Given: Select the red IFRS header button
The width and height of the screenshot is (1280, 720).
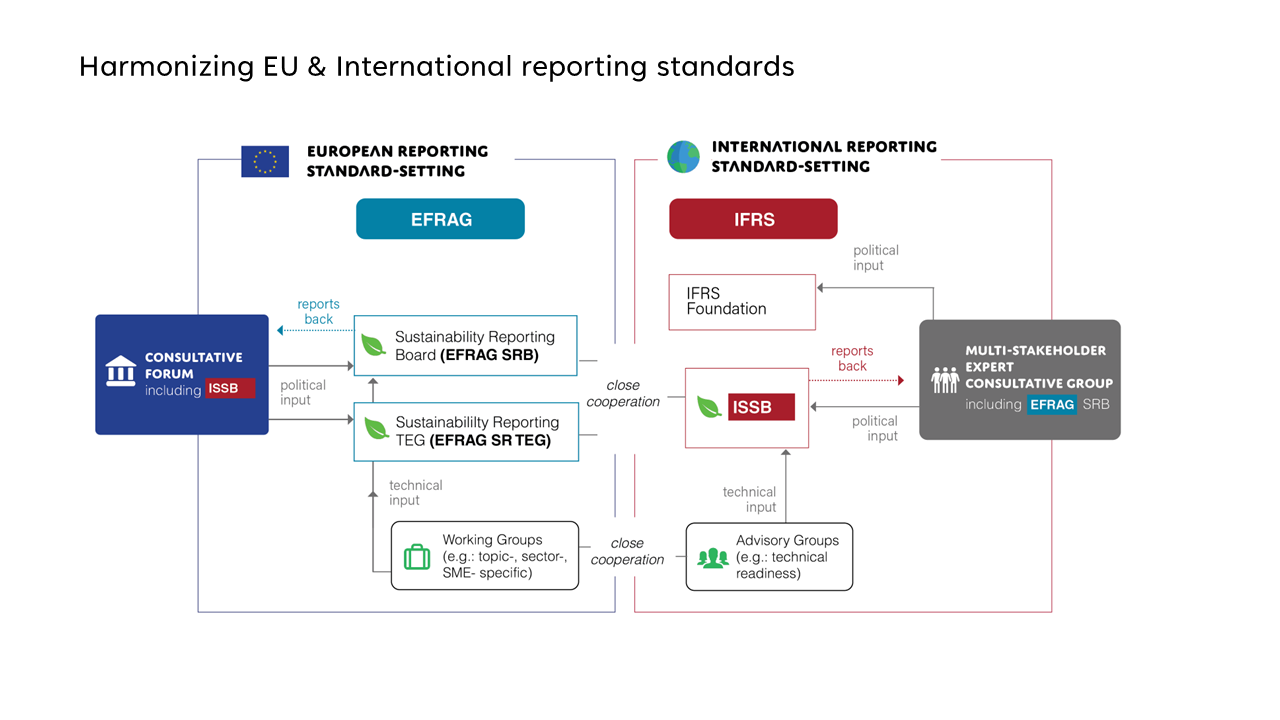Looking at the screenshot, I should (753, 219).
